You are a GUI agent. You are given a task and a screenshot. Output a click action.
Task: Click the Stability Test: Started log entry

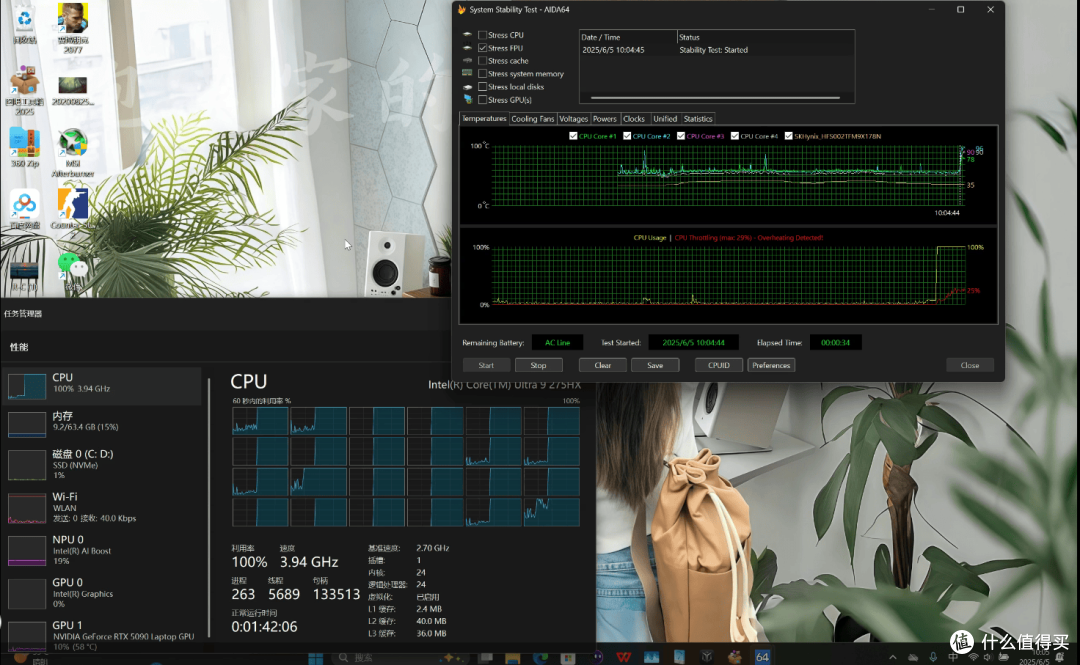pos(714,50)
